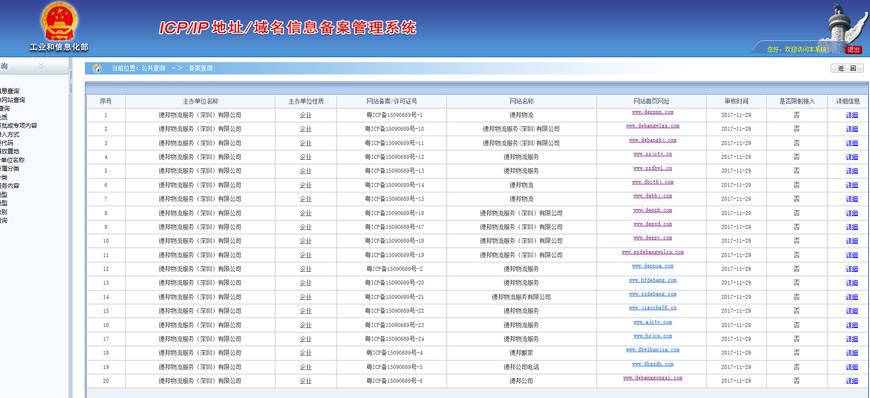Screen dimensions: 870x398
Task: Open 详细 details link for row 15
Action: (x=852, y=311)
